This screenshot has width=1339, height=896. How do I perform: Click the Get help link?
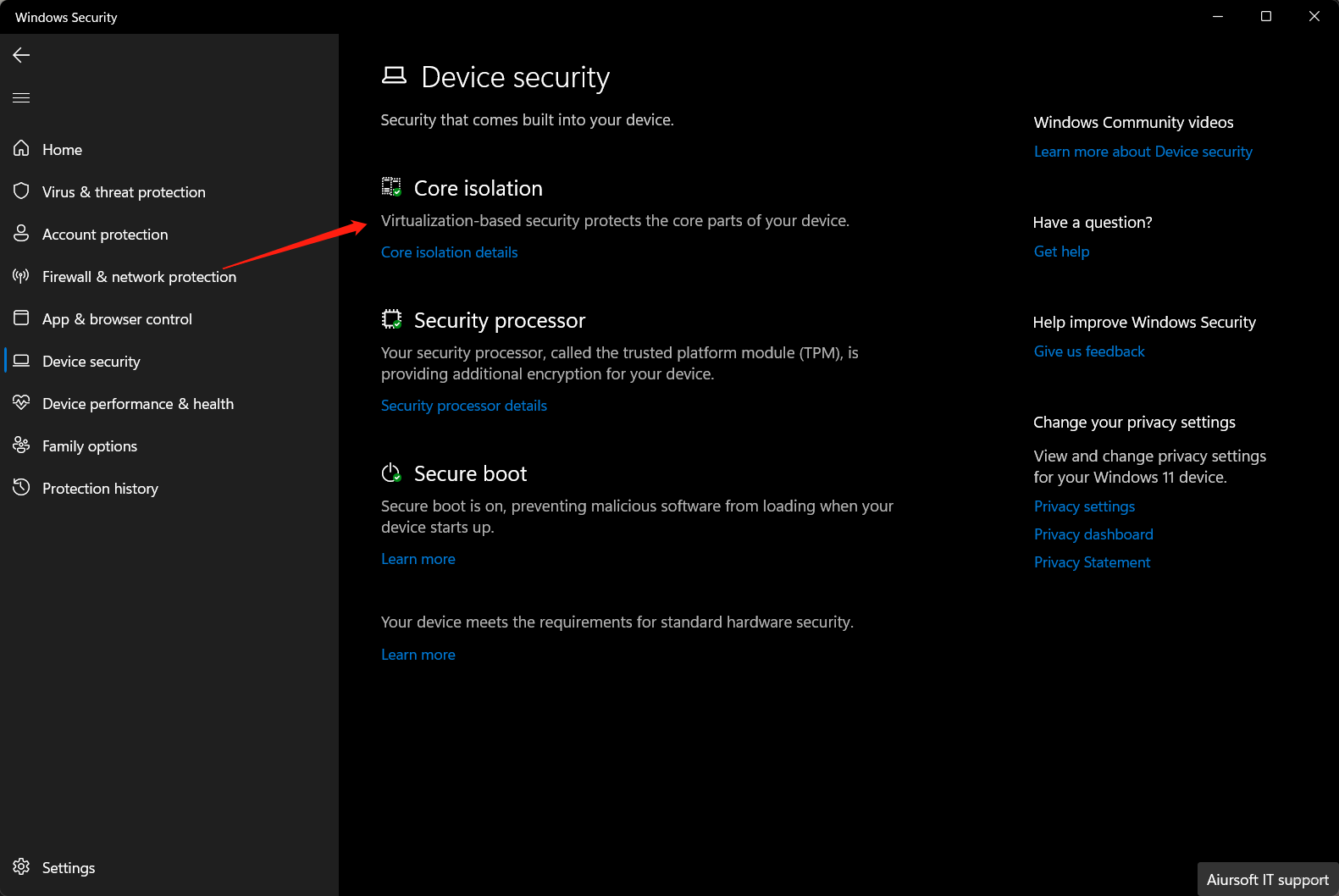point(1062,252)
